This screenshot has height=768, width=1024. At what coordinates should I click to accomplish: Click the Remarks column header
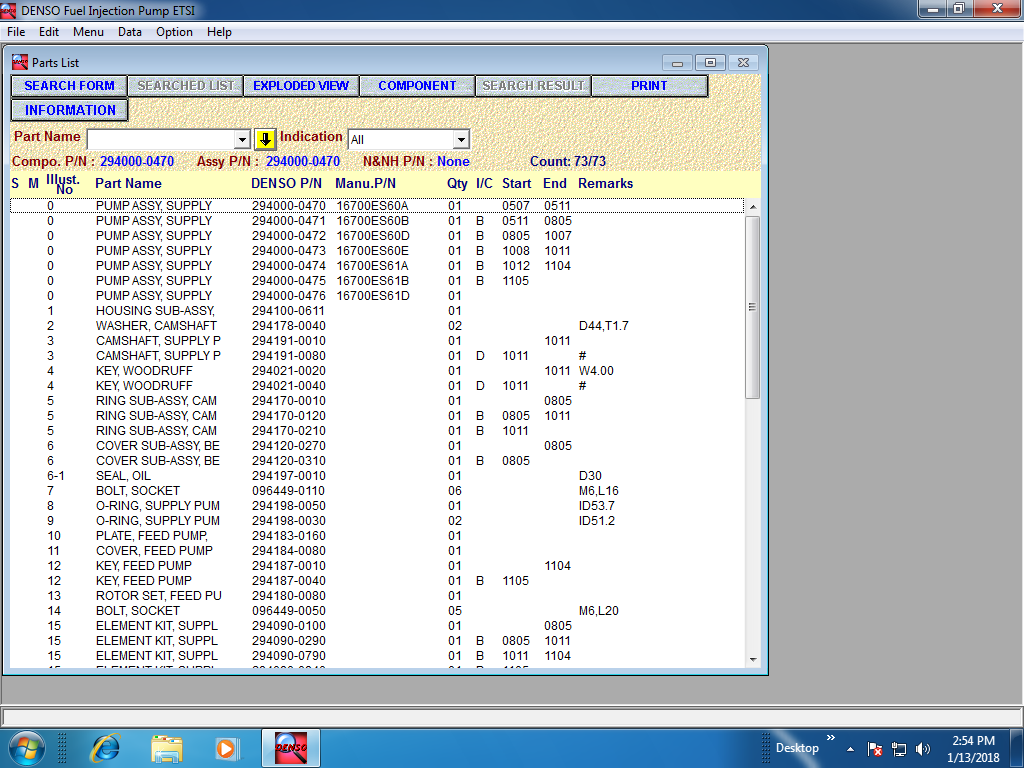[x=605, y=184]
